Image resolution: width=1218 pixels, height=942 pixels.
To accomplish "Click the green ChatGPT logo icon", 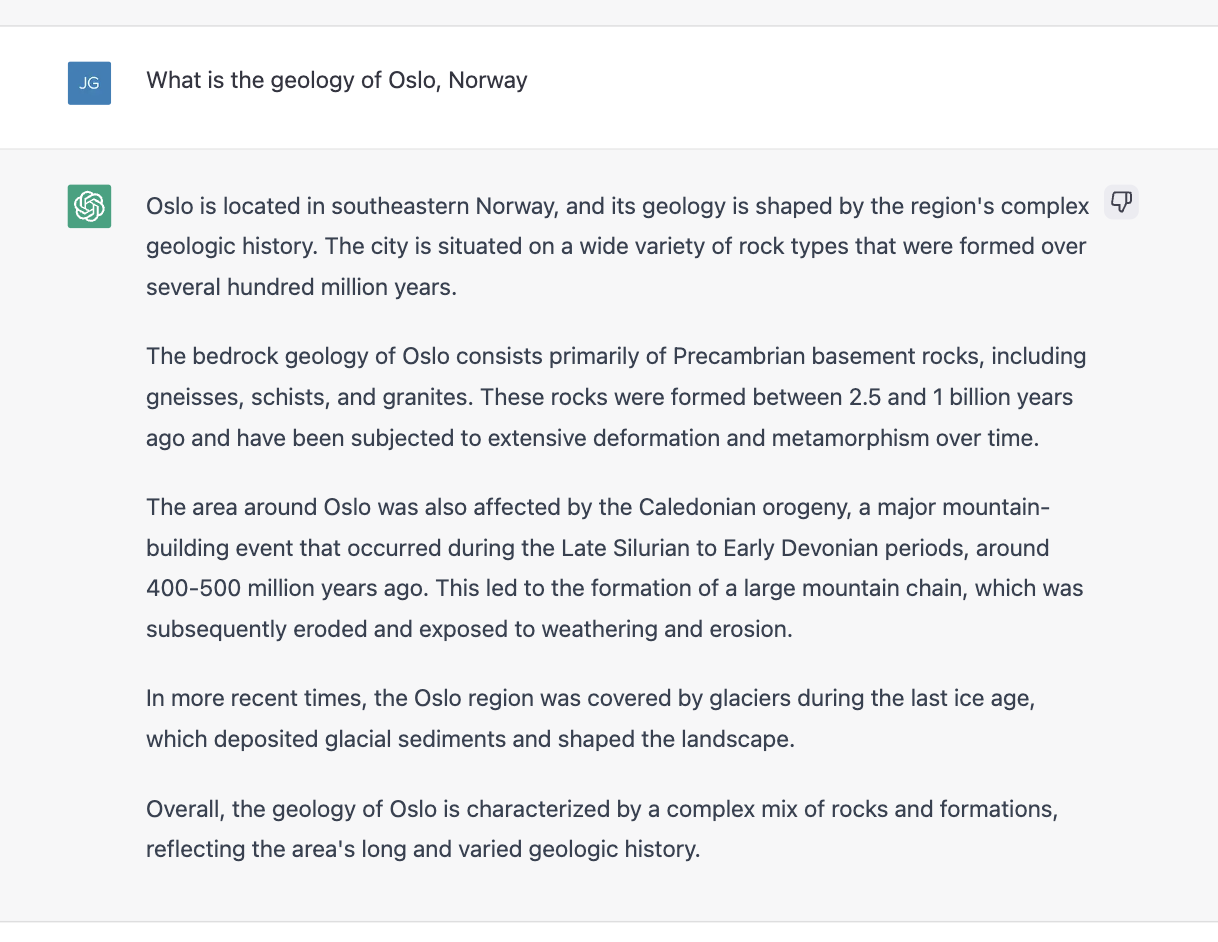I will click(x=89, y=206).
